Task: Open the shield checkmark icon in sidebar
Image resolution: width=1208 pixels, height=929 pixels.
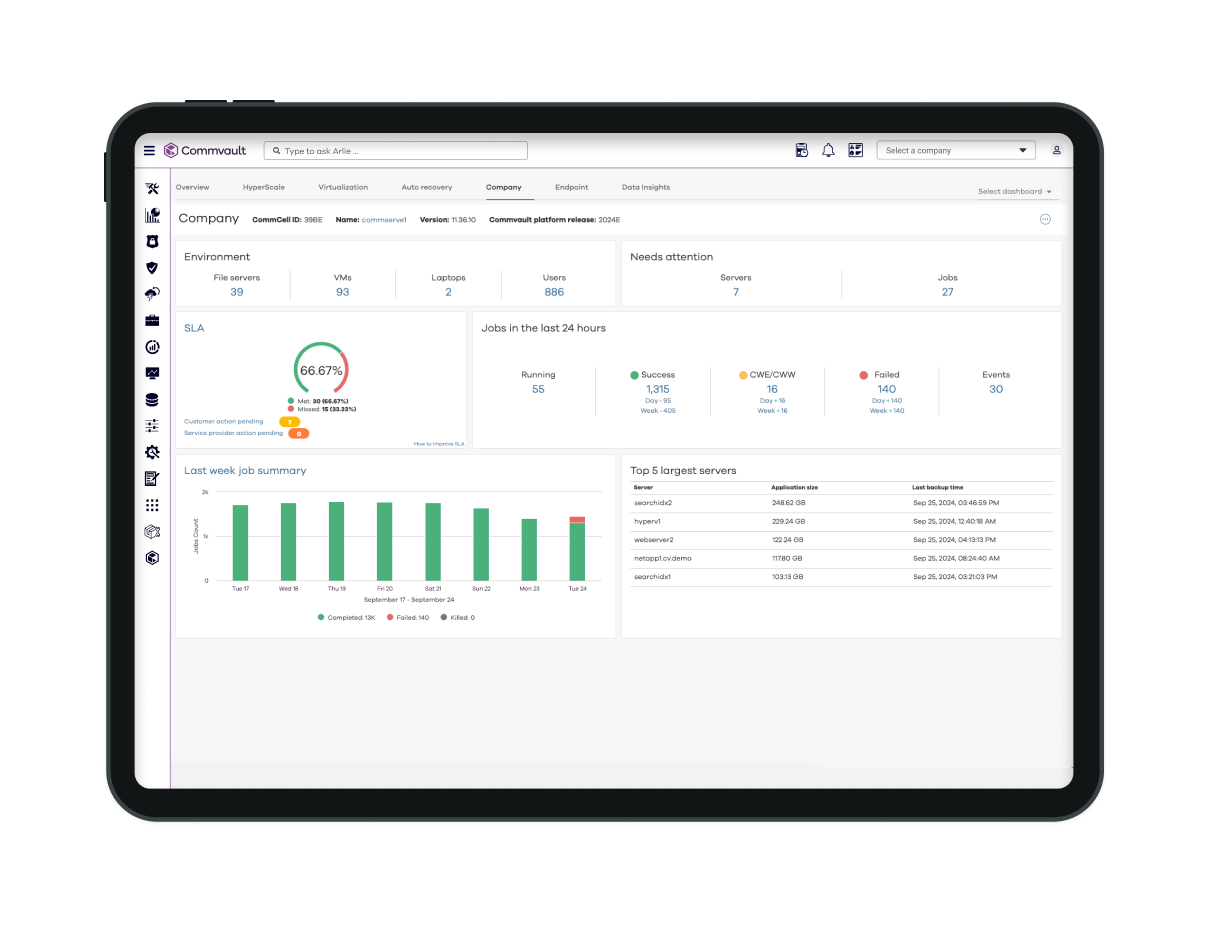Action: pyautogui.click(x=152, y=268)
